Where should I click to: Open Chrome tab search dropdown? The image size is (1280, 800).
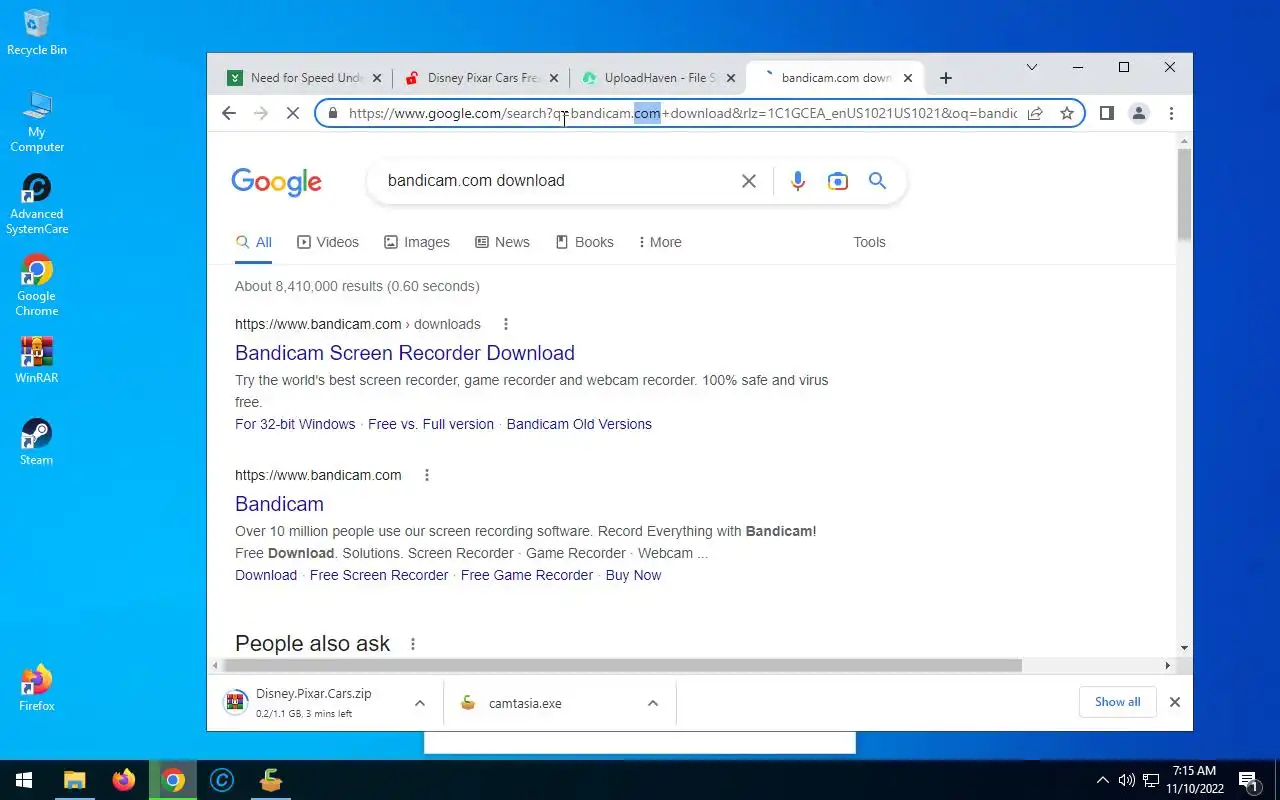click(1032, 67)
